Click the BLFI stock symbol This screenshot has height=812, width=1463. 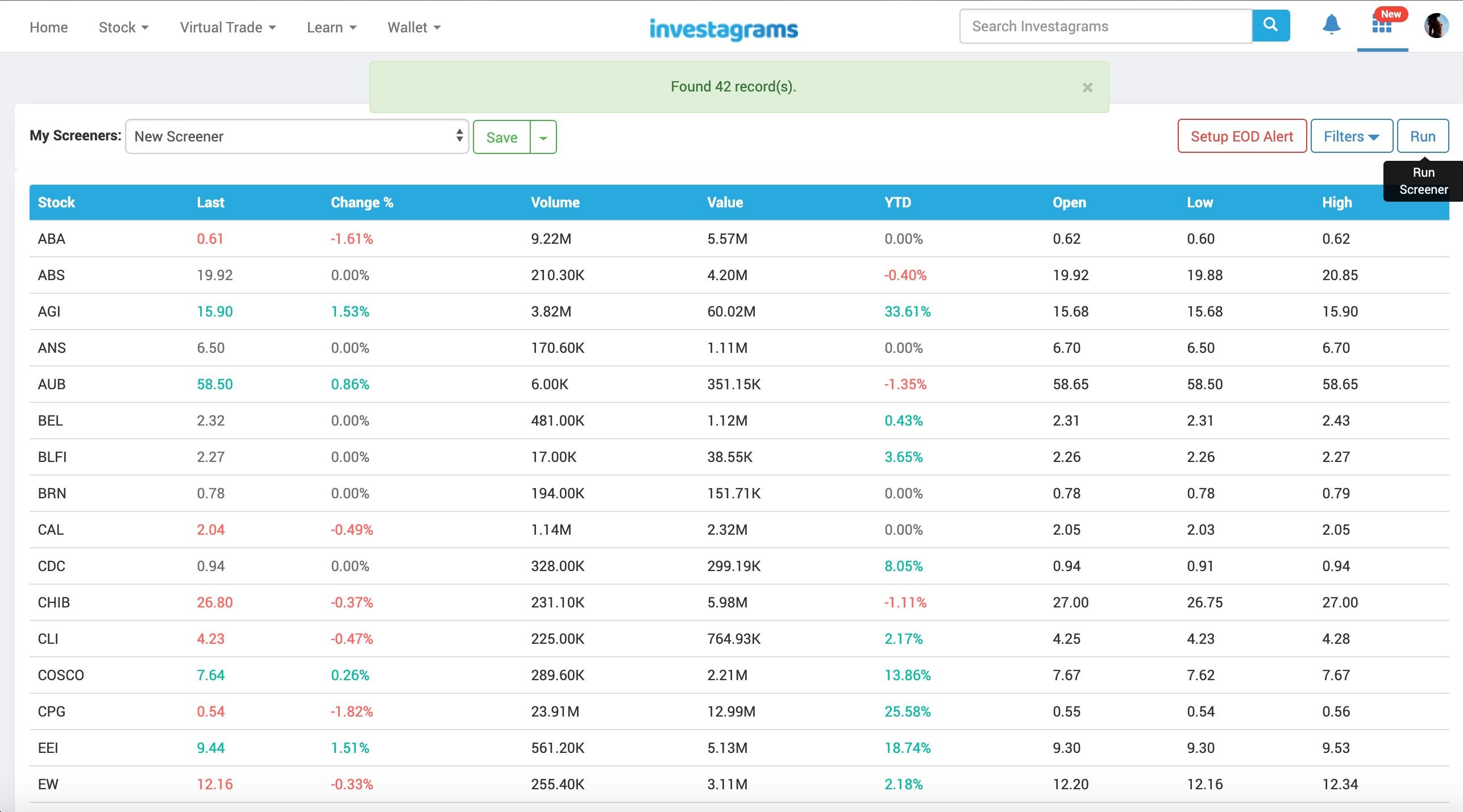52,457
